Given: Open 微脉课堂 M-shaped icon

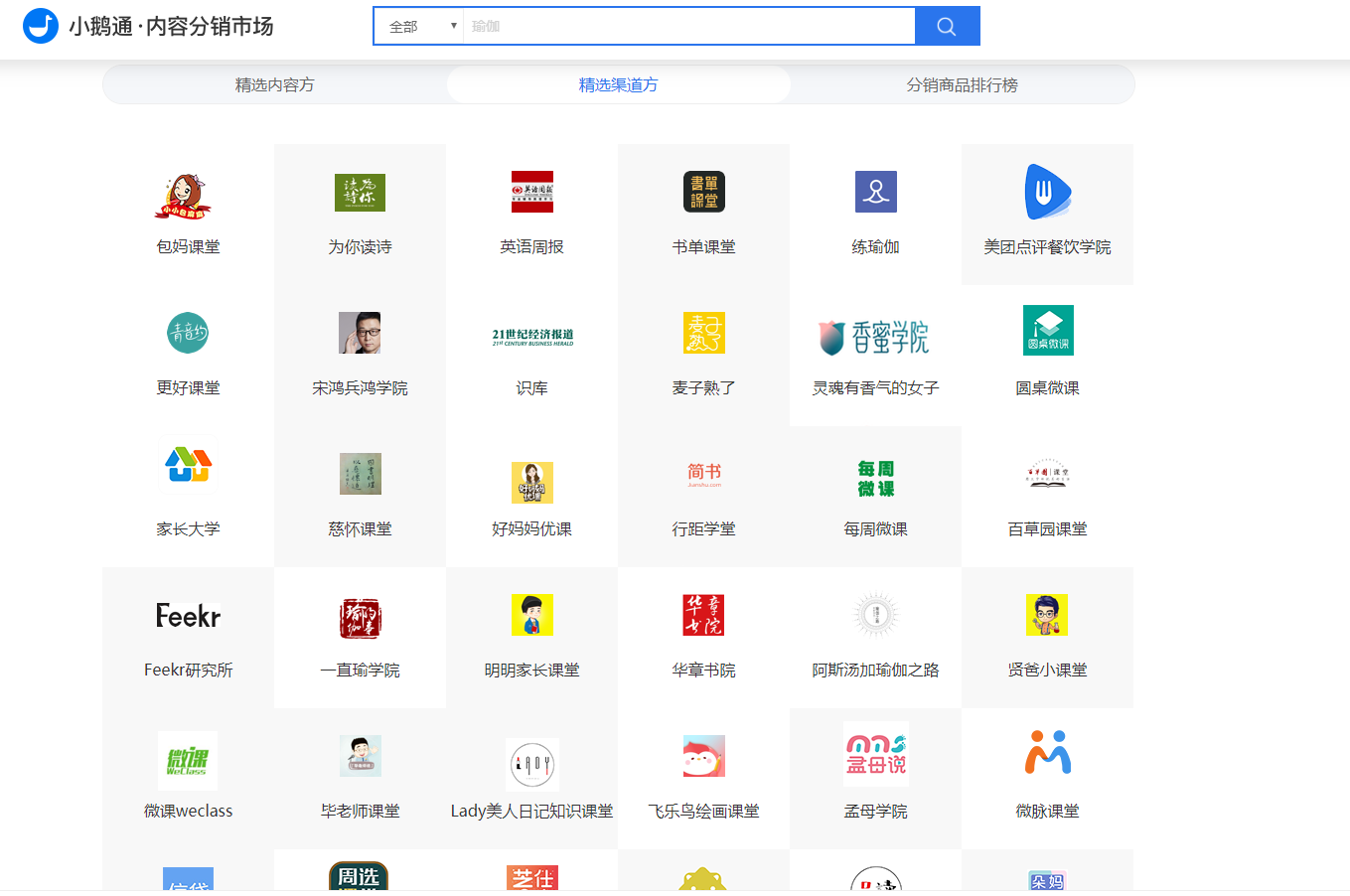Looking at the screenshot, I should (1047, 752).
